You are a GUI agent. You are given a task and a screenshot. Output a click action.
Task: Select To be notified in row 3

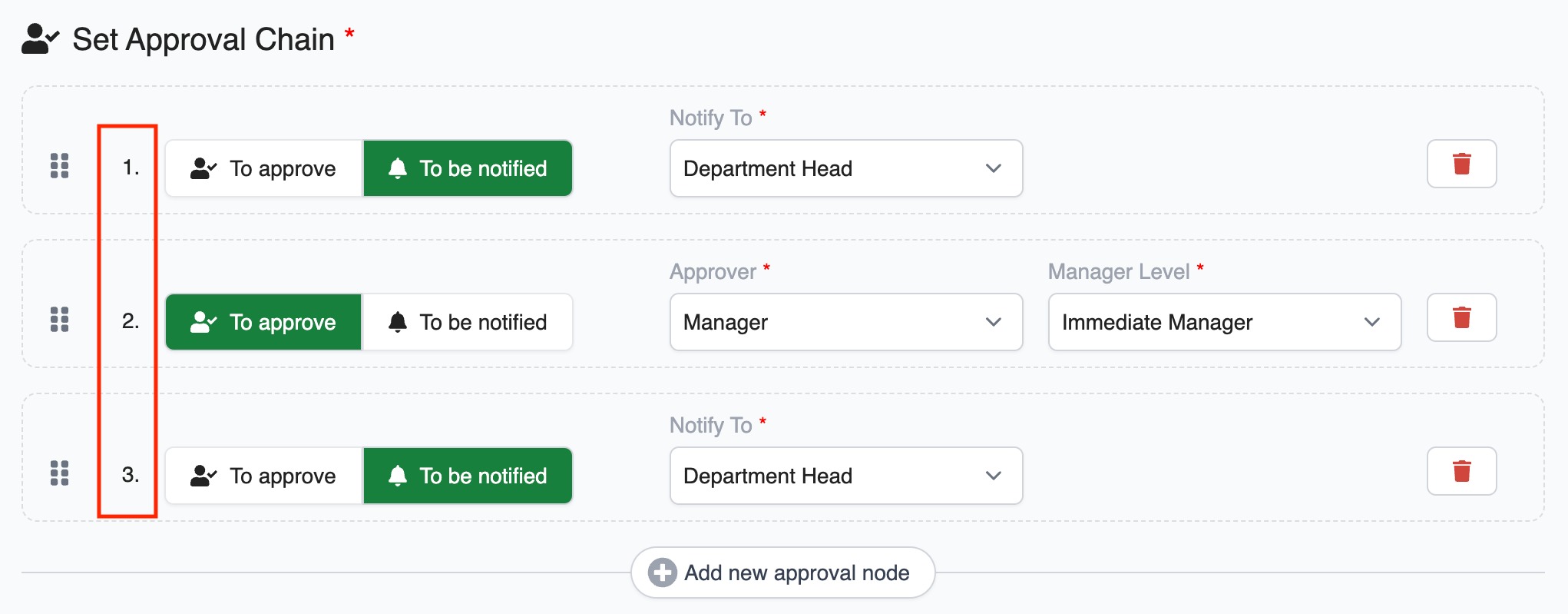tap(468, 476)
